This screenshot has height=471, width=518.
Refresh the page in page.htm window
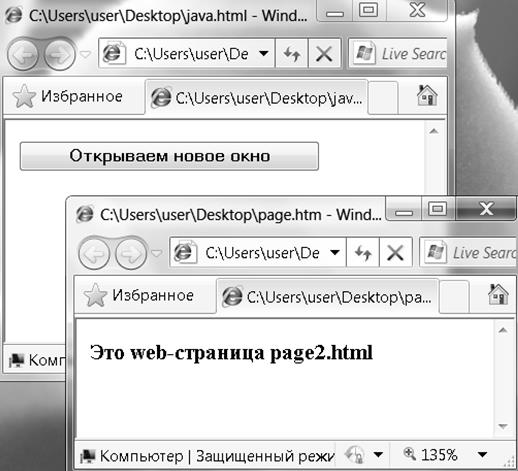(x=363, y=253)
